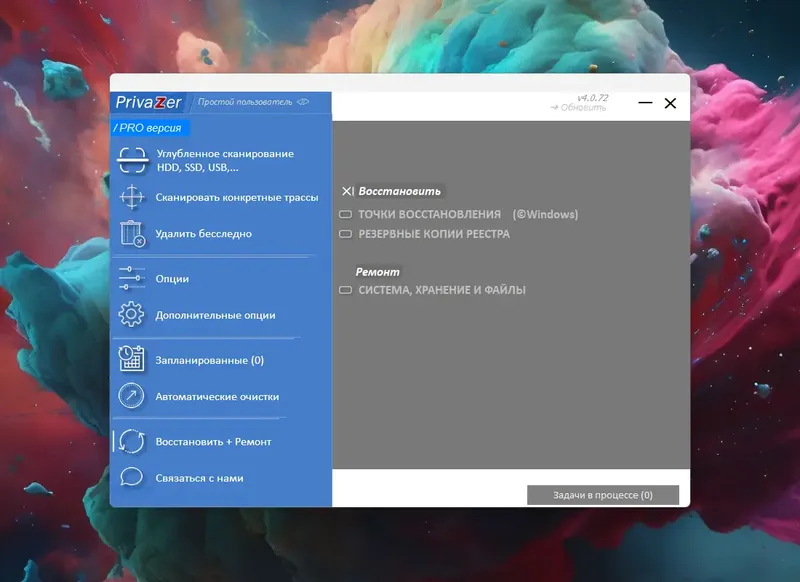
Task: Click the Автоматические очистки clock icon
Action: pyautogui.click(x=130, y=396)
